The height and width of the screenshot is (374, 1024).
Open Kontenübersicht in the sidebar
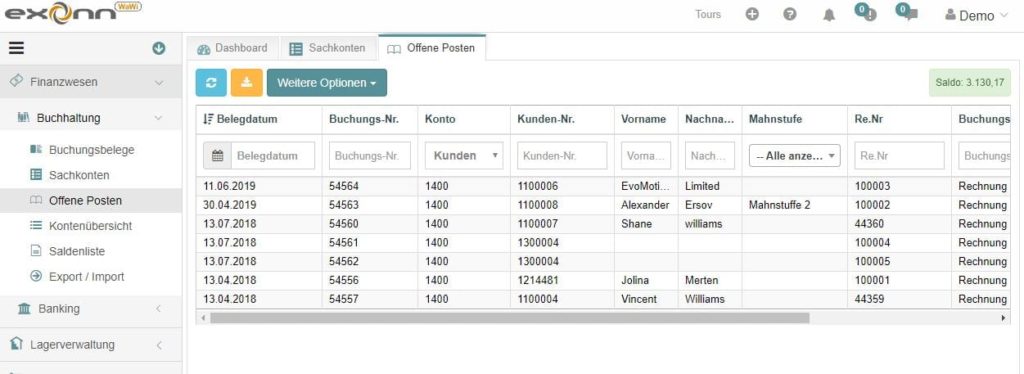click(90, 226)
